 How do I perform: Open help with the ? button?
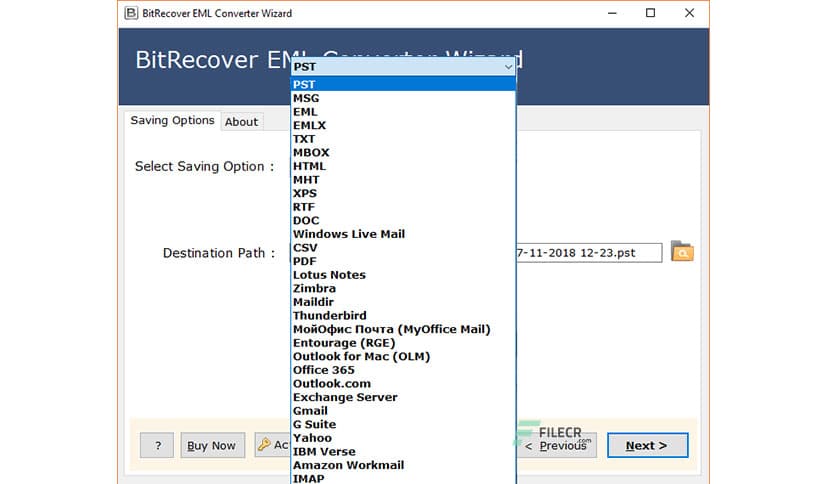click(157, 445)
